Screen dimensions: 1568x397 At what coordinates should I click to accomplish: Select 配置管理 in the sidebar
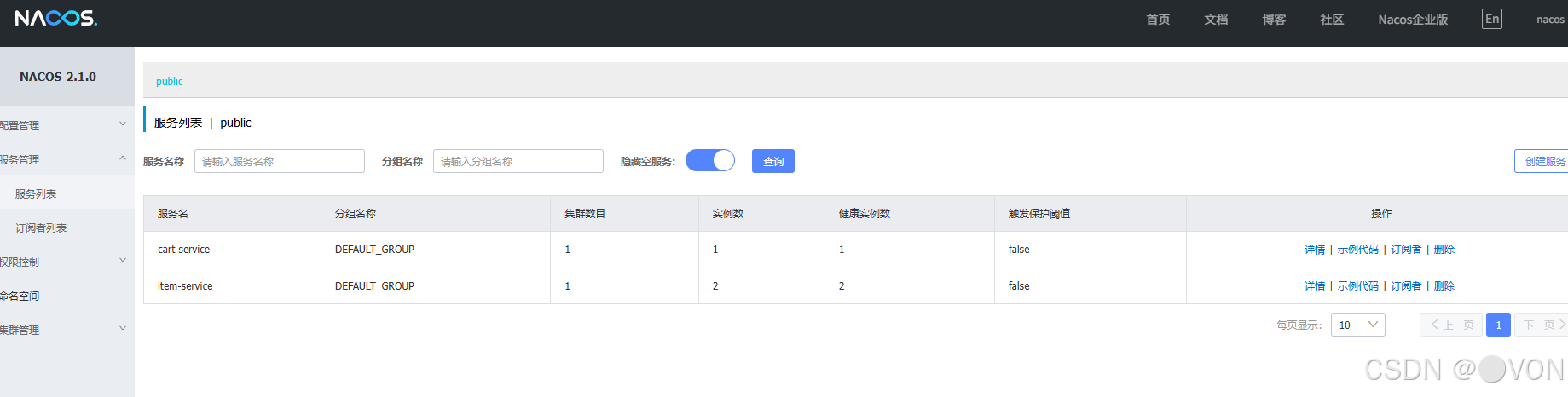pos(20,125)
